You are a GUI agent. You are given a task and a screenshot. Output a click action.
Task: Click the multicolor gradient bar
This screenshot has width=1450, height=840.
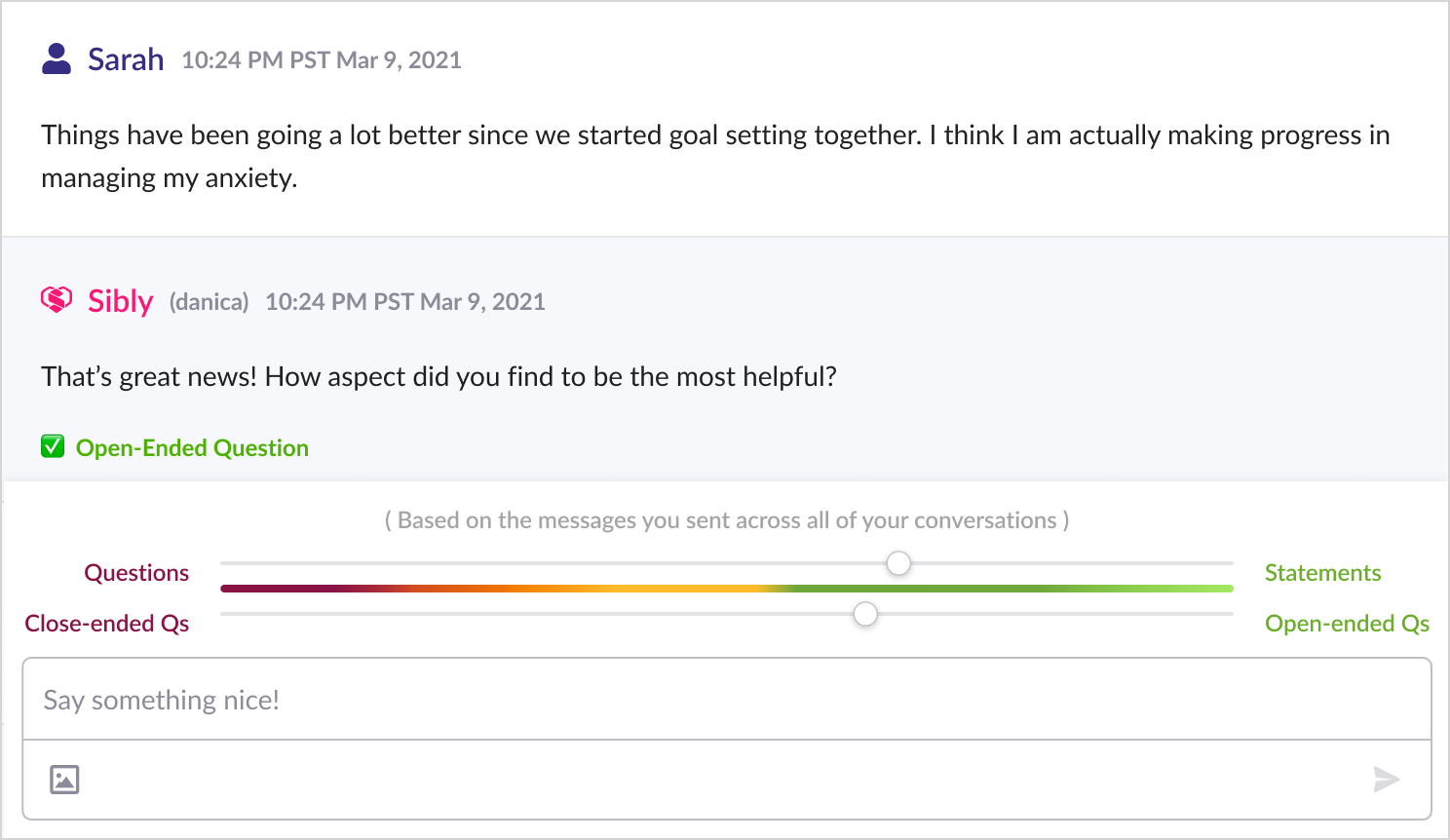coord(727,589)
